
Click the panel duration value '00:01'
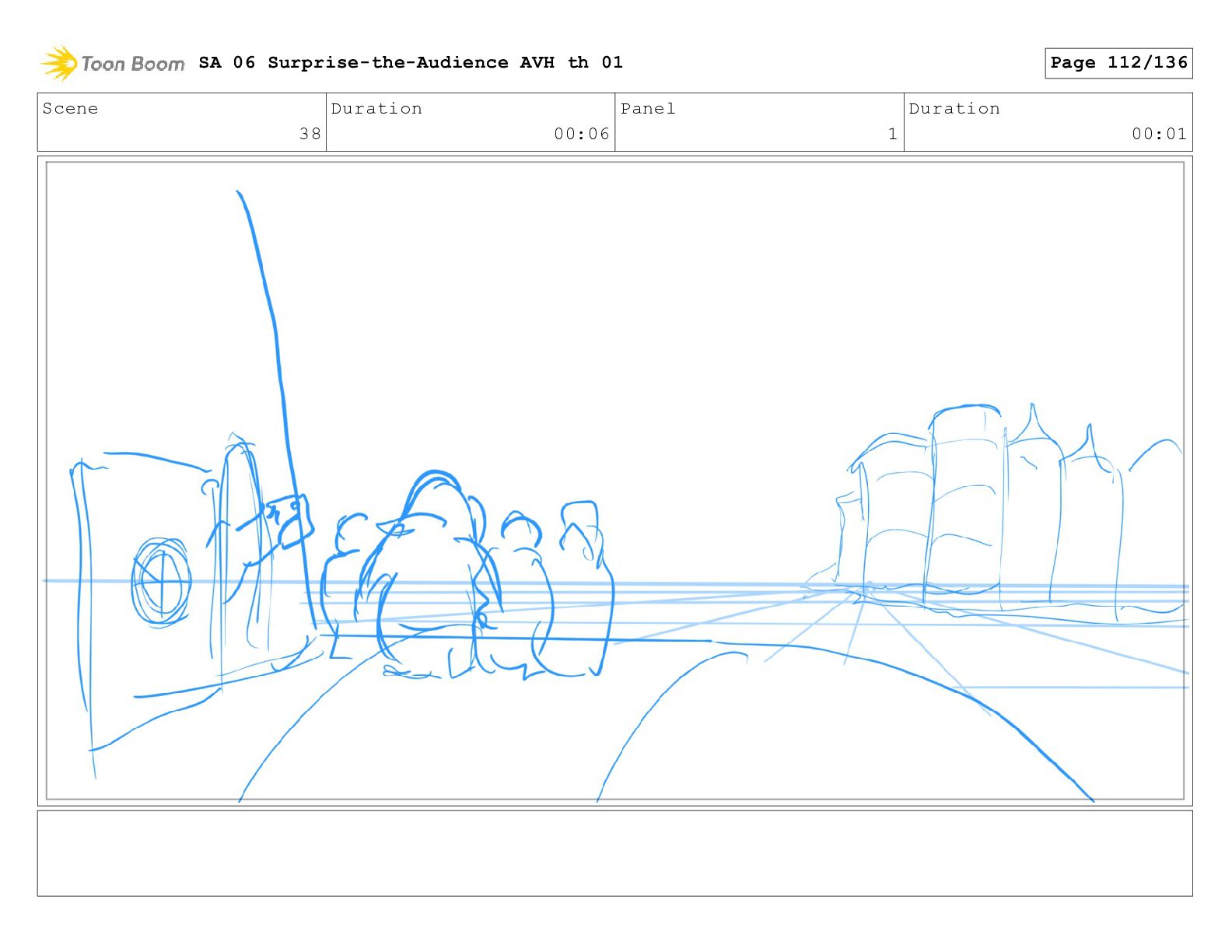point(1160,134)
